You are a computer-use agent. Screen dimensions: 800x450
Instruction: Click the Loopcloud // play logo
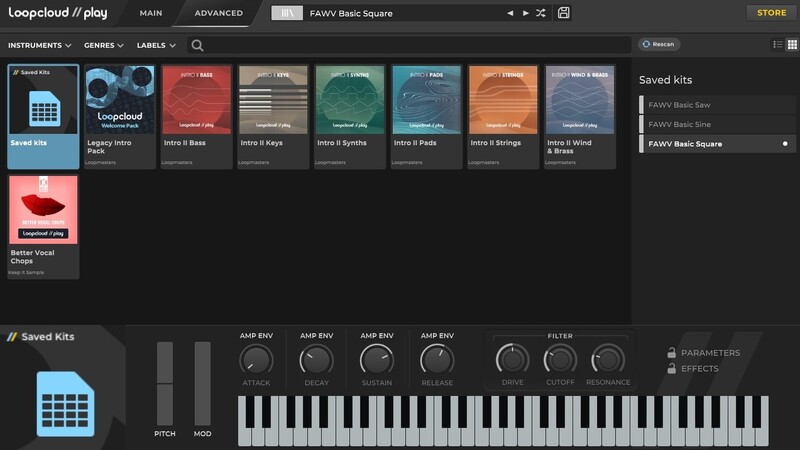coord(58,13)
